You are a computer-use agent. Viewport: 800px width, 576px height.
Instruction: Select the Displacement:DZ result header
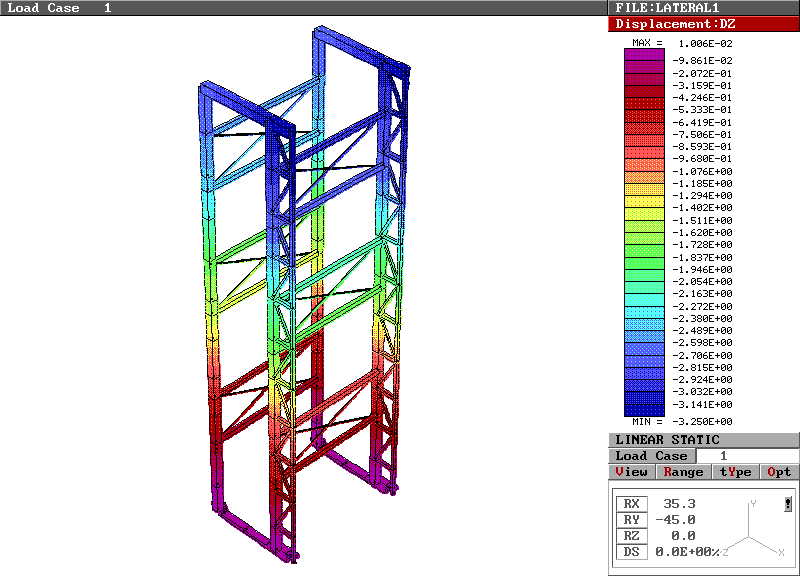(x=704, y=24)
